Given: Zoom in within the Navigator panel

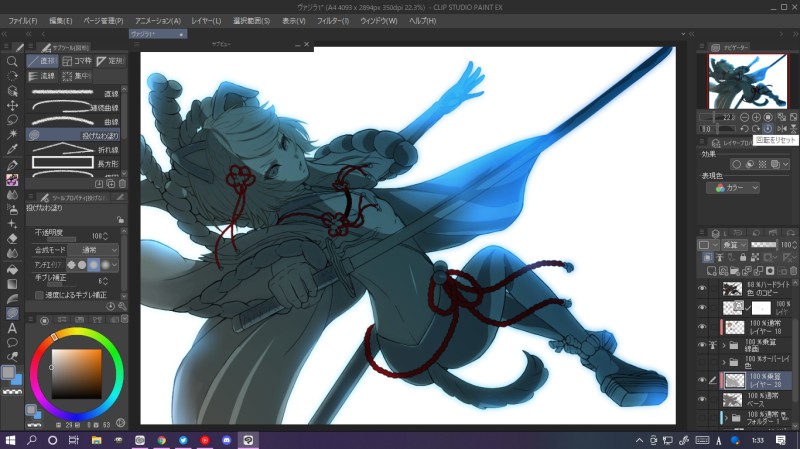Looking at the screenshot, I should coord(756,117).
